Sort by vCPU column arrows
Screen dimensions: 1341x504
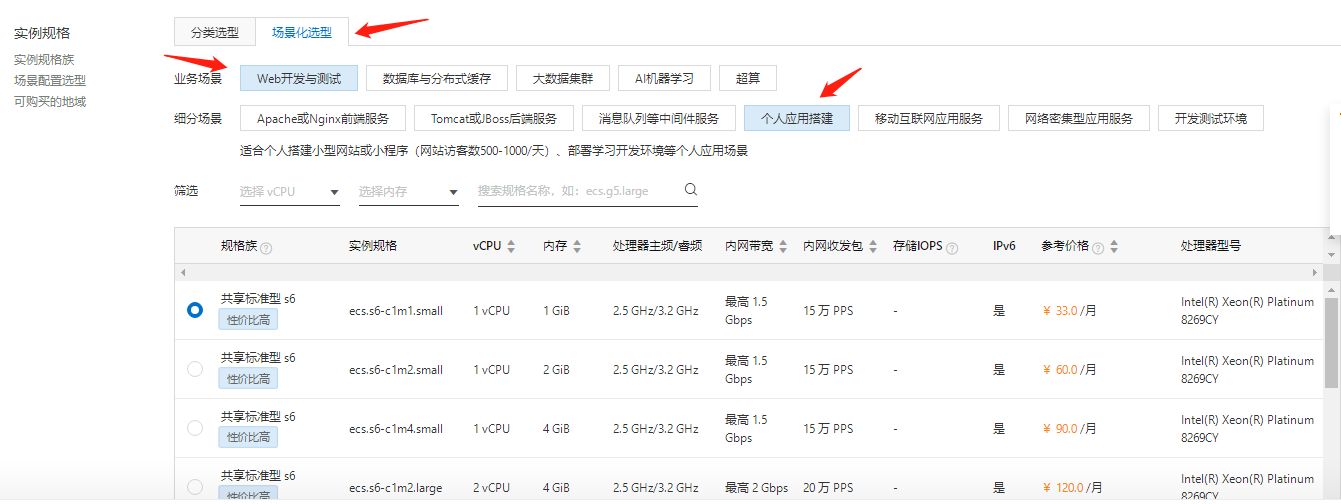click(511, 246)
